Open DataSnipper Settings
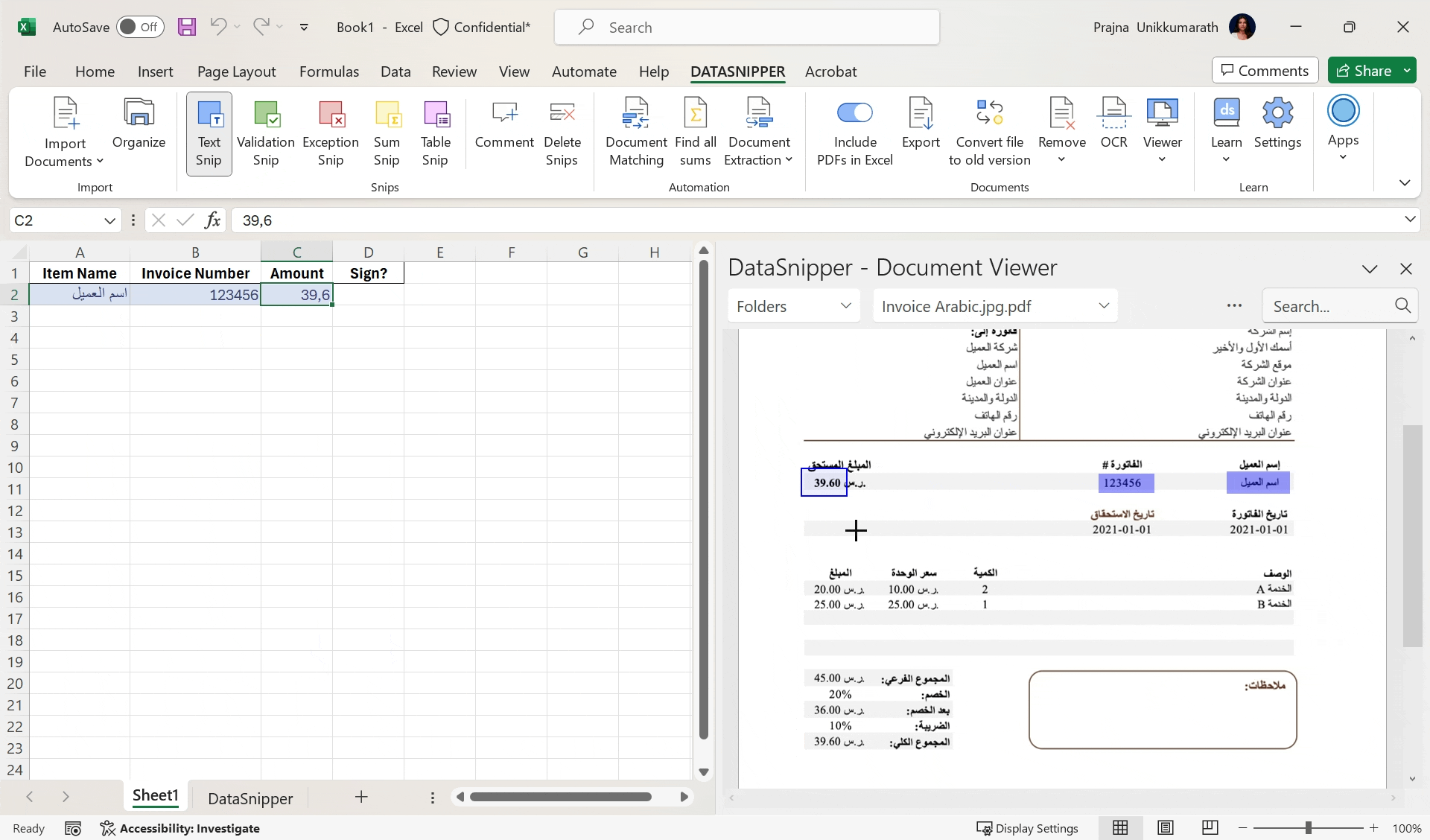The width and height of the screenshot is (1430, 840). (1278, 124)
